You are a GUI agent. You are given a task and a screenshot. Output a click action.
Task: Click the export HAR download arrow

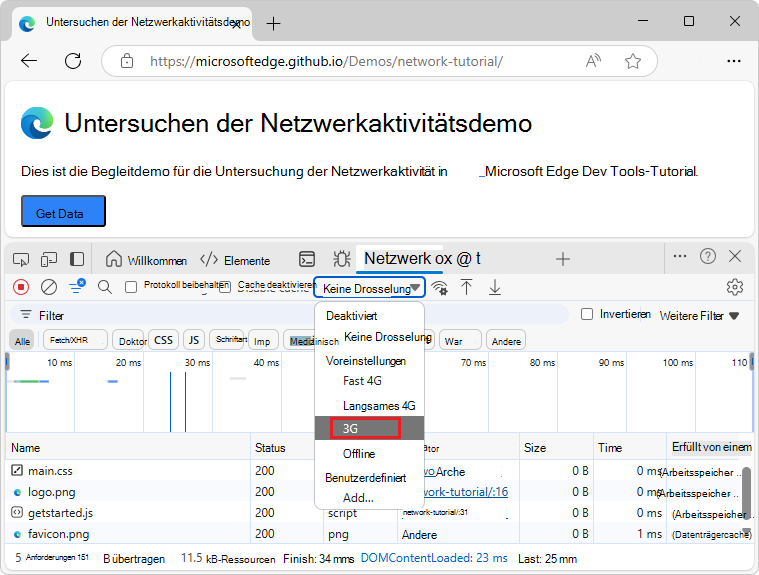tap(494, 287)
